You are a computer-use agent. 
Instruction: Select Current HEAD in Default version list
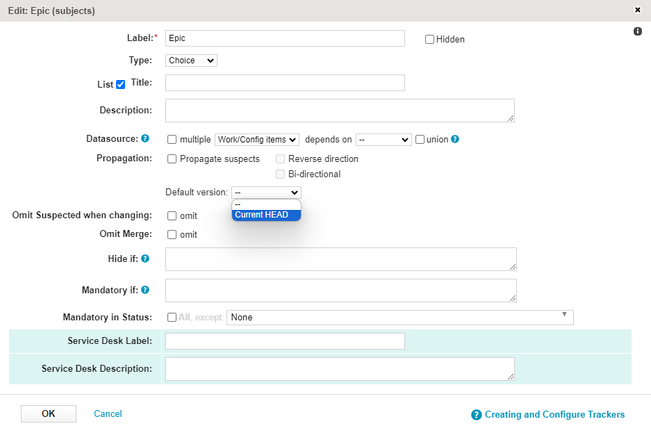266,215
